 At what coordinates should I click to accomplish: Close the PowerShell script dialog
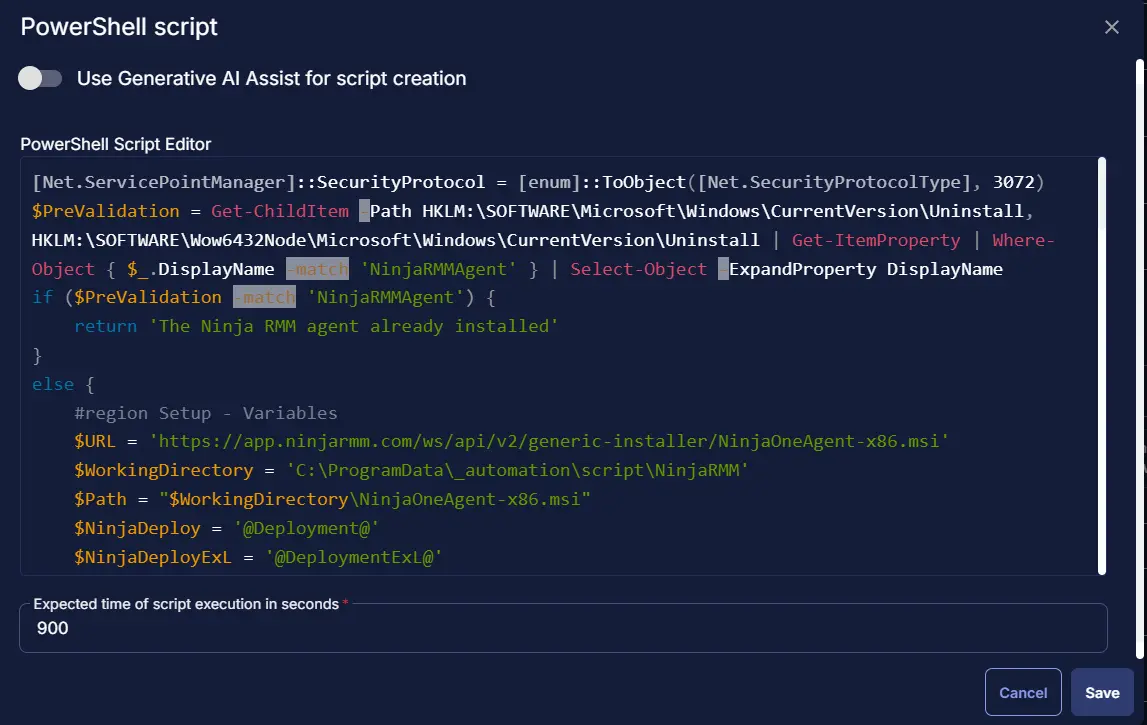[1111, 27]
